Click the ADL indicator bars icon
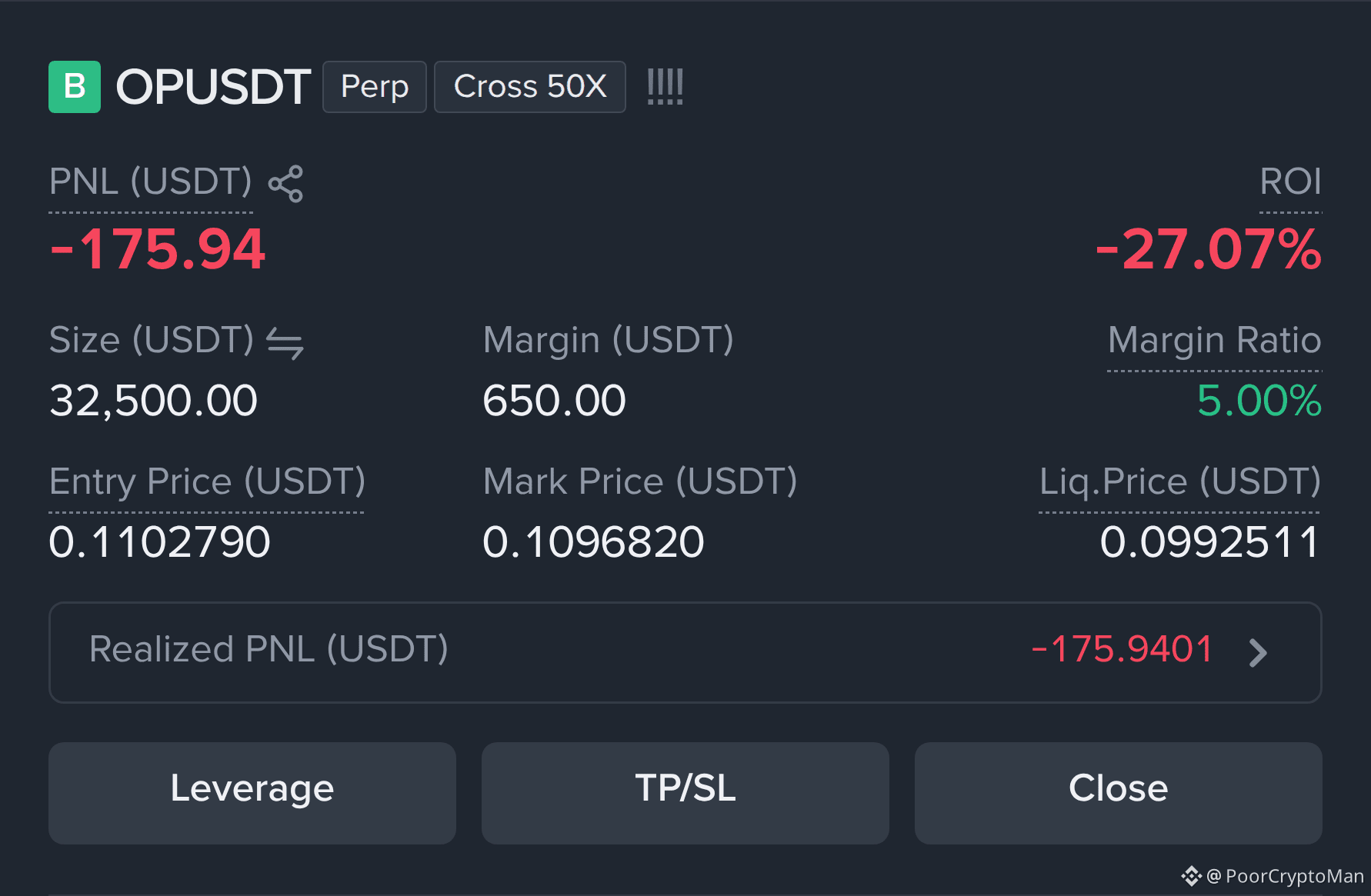The height and width of the screenshot is (896, 1371). (x=665, y=87)
